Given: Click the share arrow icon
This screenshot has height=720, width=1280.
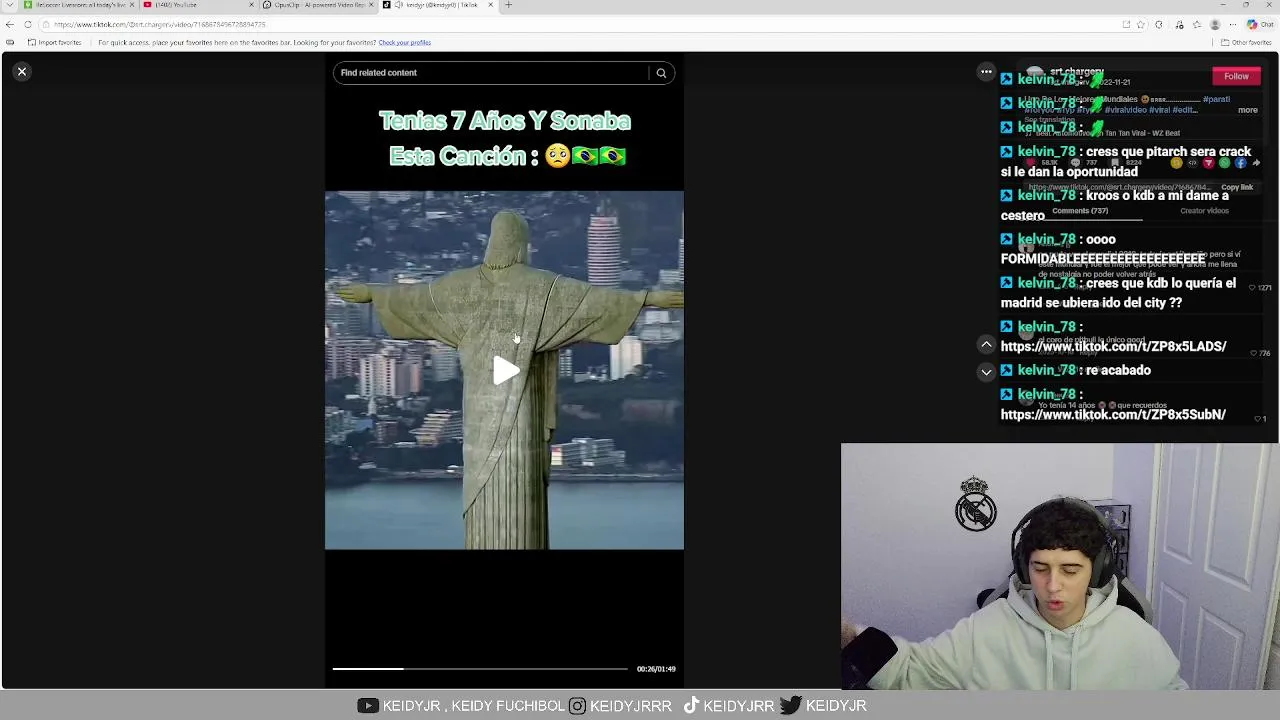Looking at the screenshot, I should [1256, 162].
